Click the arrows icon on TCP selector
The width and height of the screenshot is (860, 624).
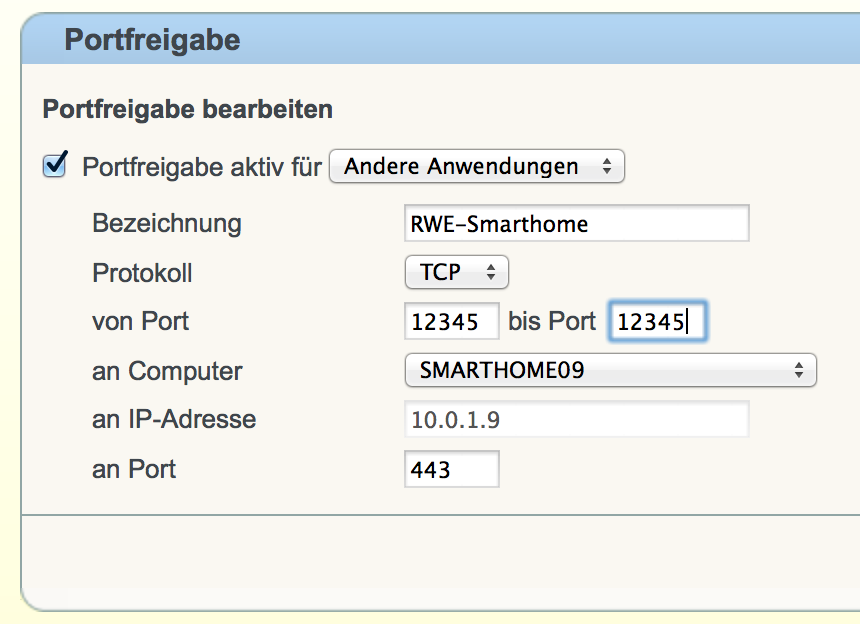(491, 272)
